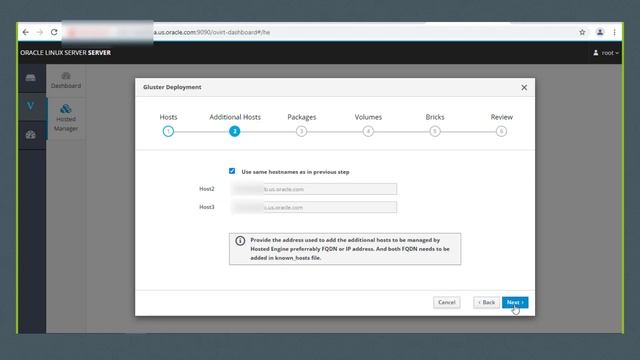Click the browser forward arrow

[x=40, y=32]
